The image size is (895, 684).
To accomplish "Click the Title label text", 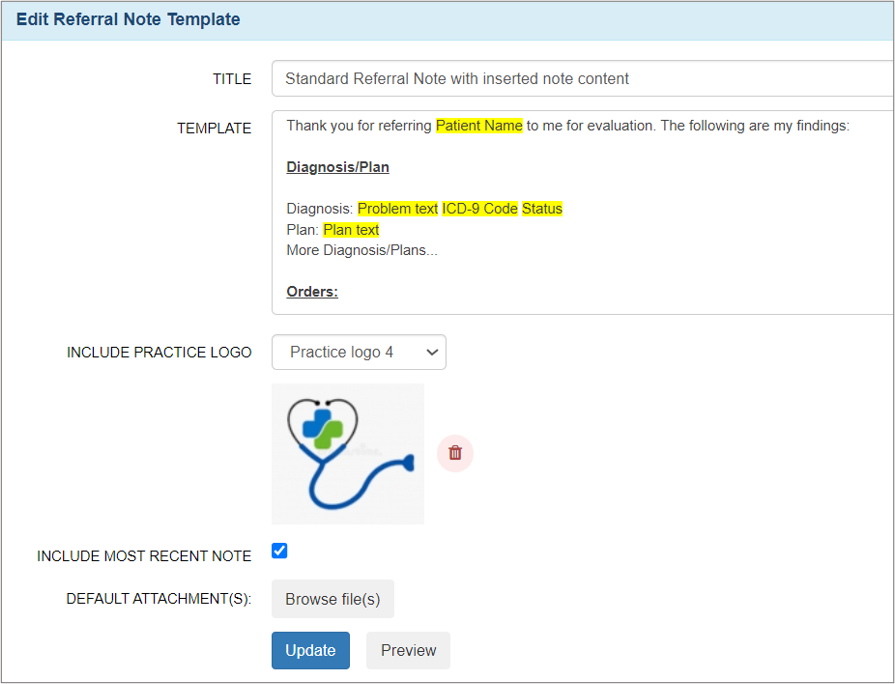I will click(x=232, y=79).
